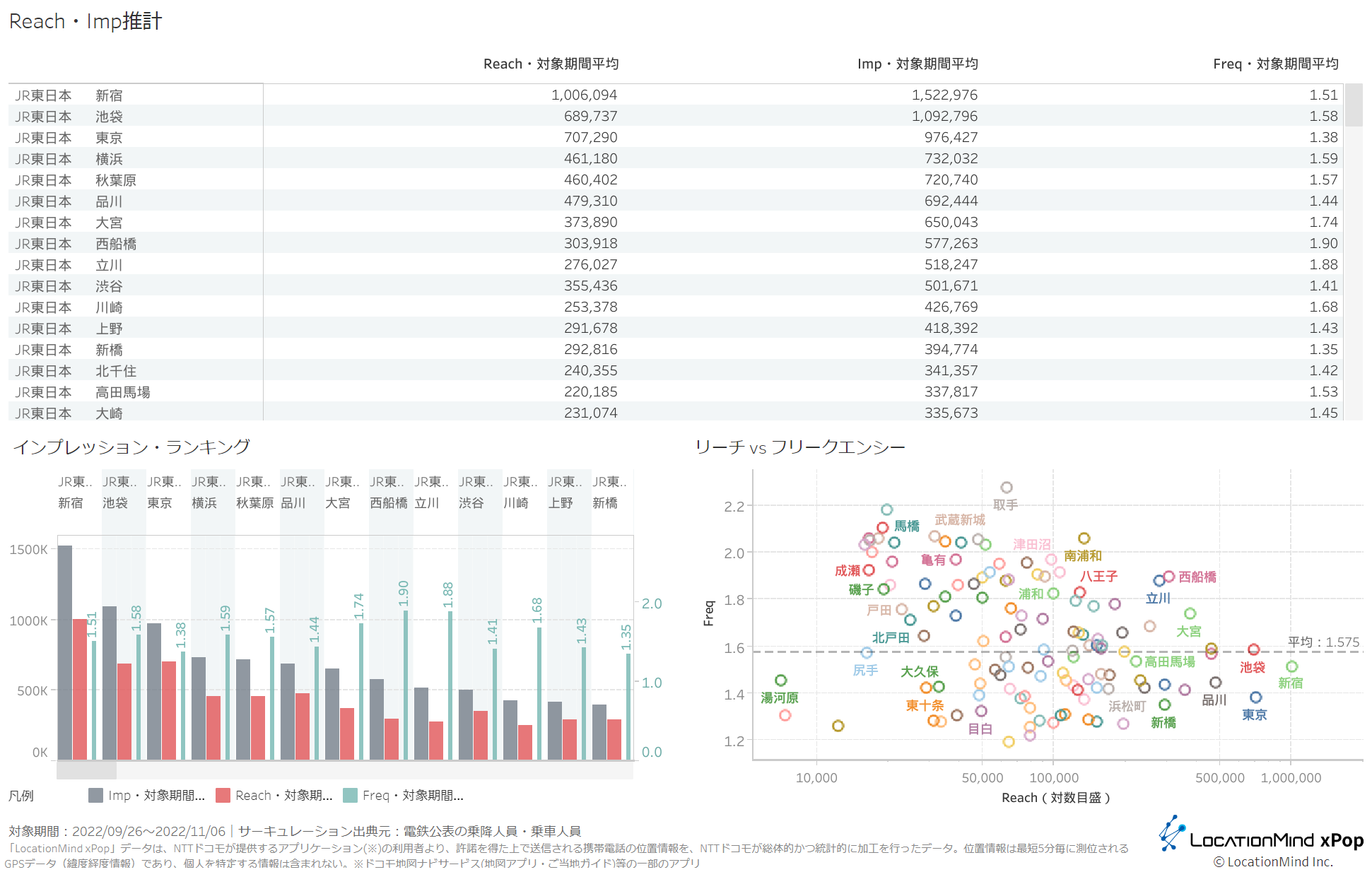Click the Freq・対象期間平均 column header

1275,64
